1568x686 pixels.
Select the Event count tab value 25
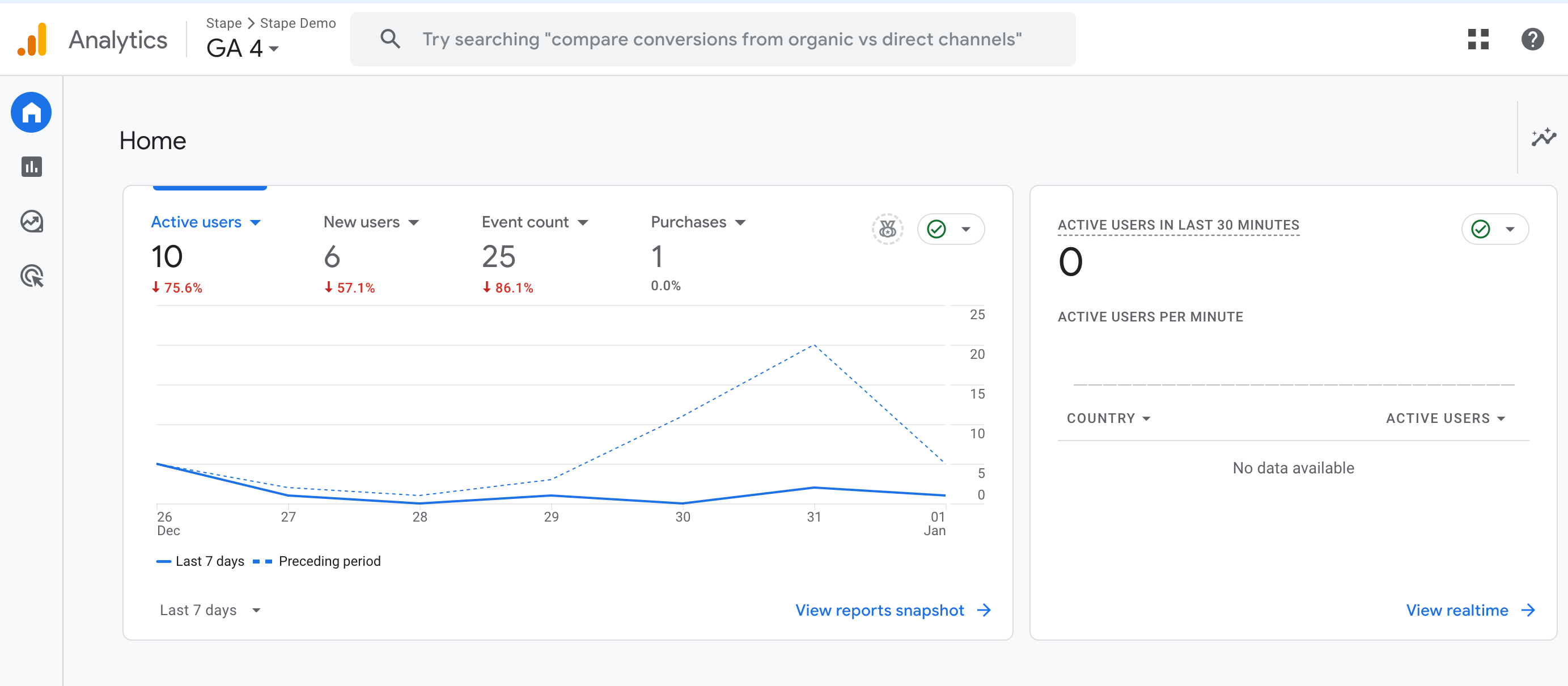(498, 256)
